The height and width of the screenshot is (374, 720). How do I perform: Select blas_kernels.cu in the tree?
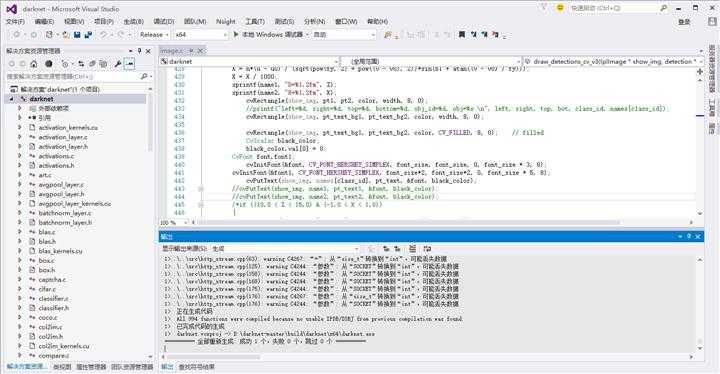(x=60, y=251)
